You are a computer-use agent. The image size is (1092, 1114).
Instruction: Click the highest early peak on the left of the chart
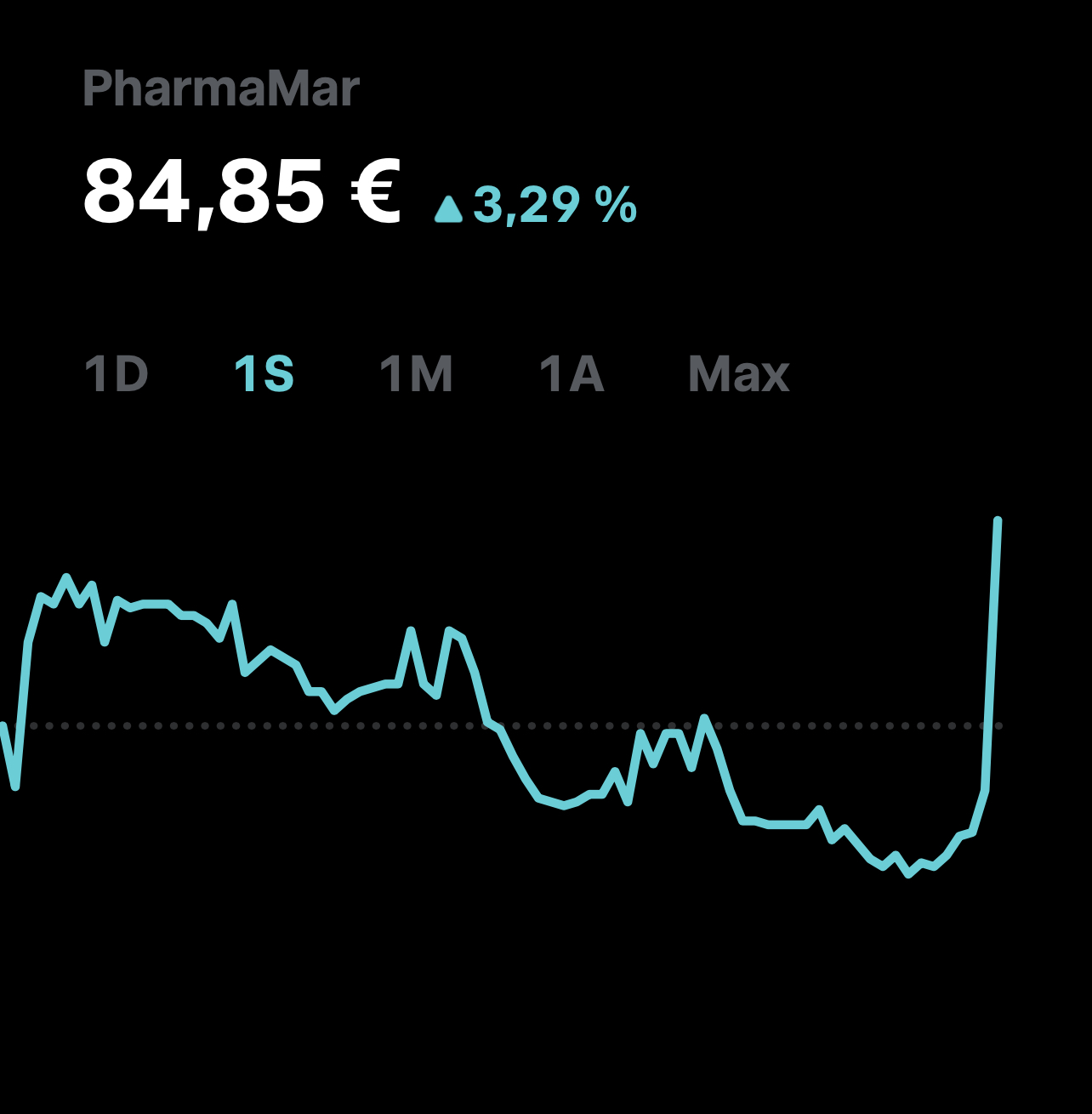tap(66, 577)
